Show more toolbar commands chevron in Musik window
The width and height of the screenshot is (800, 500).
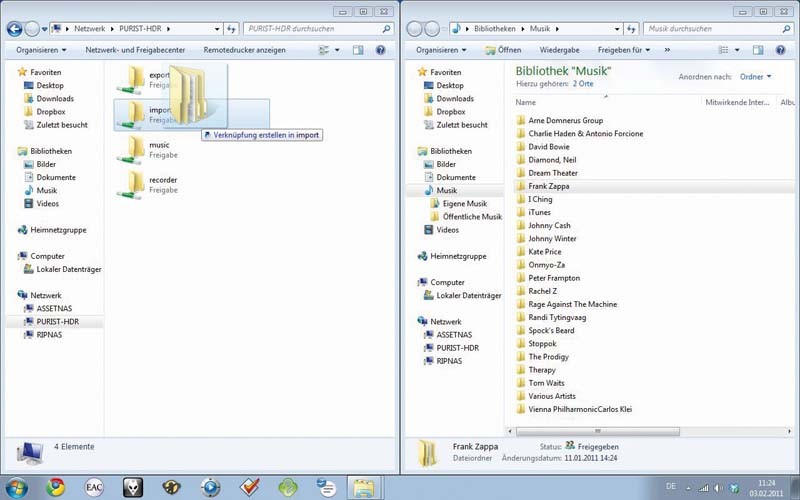click(x=667, y=50)
